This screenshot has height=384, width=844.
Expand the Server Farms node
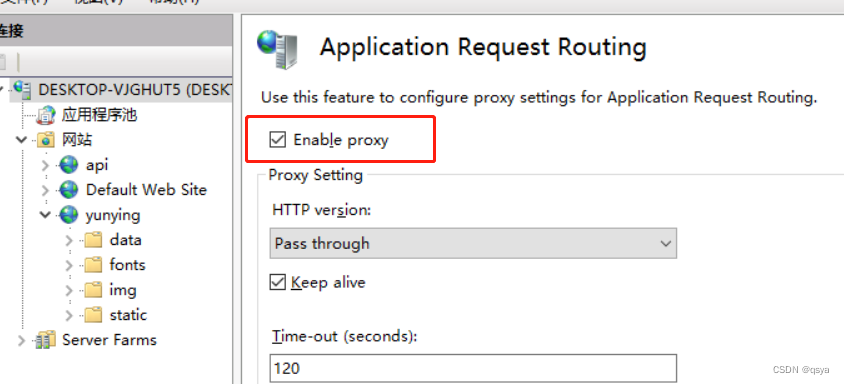pyautogui.click(x=22, y=340)
